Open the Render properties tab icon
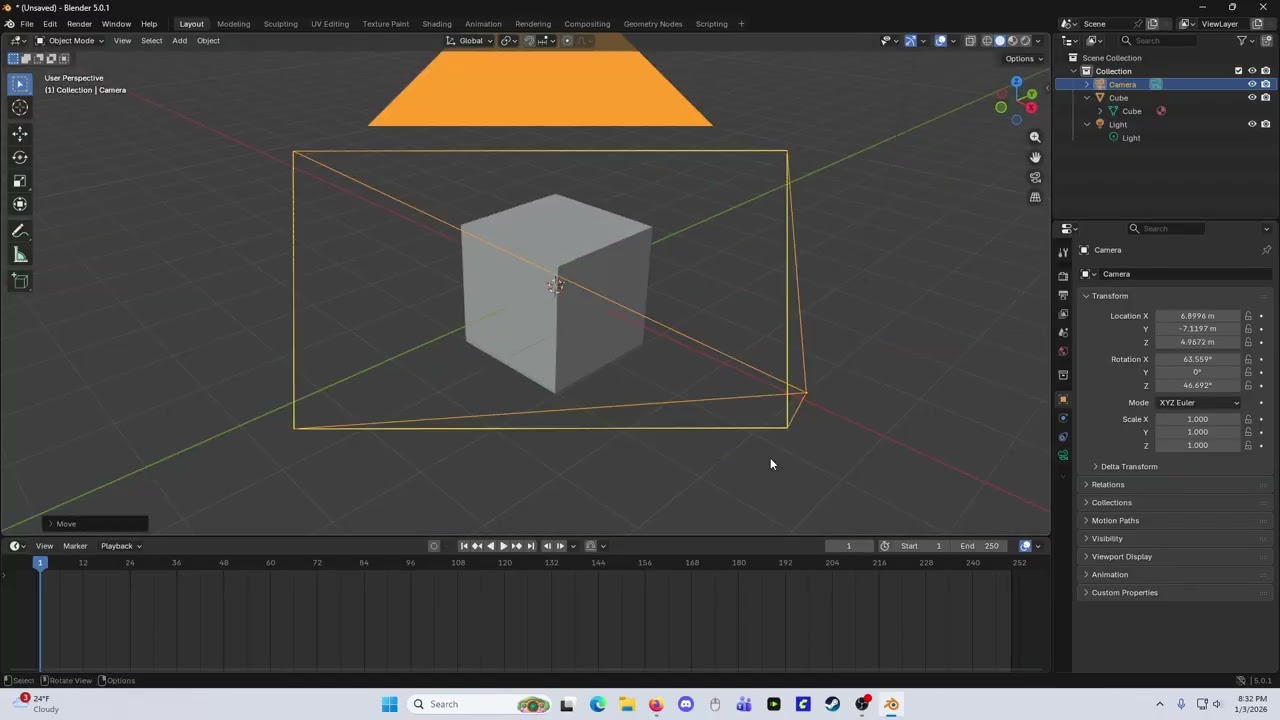Image resolution: width=1280 pixels, height=720 pixels. [x=1063, y=276]
